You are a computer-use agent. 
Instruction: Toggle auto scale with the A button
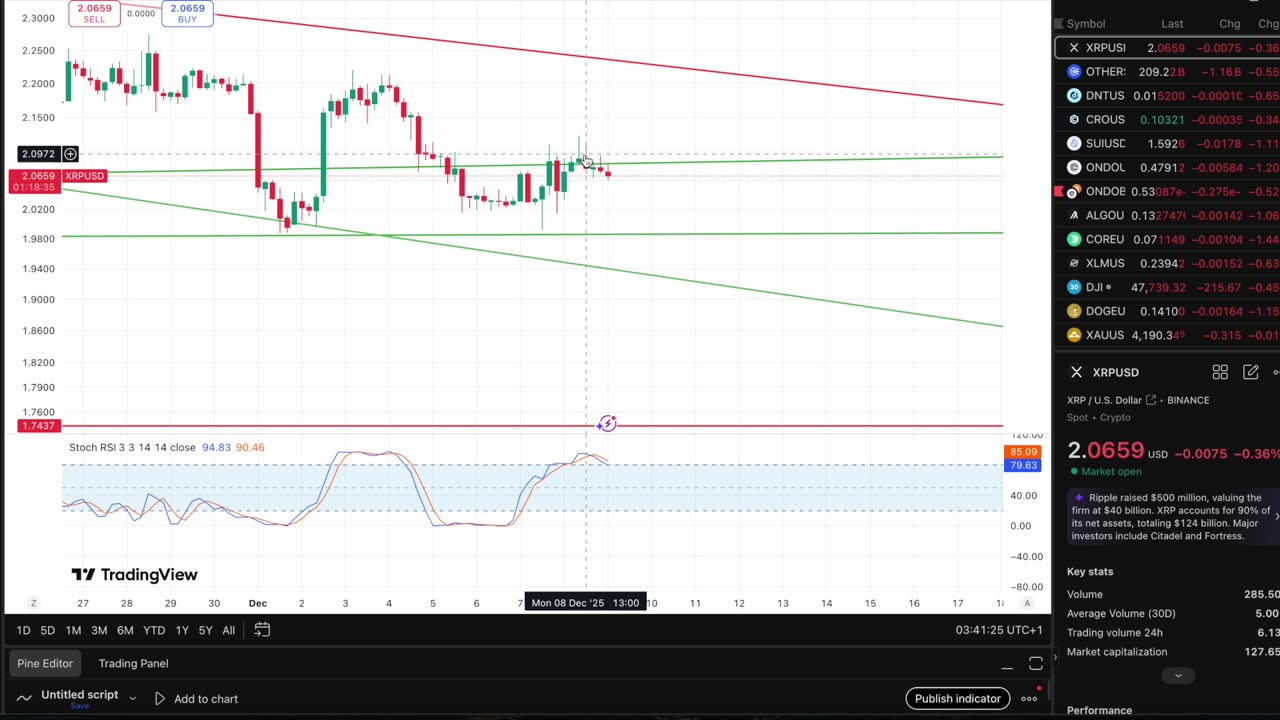pyautogui.click(x=1027, y=603)
